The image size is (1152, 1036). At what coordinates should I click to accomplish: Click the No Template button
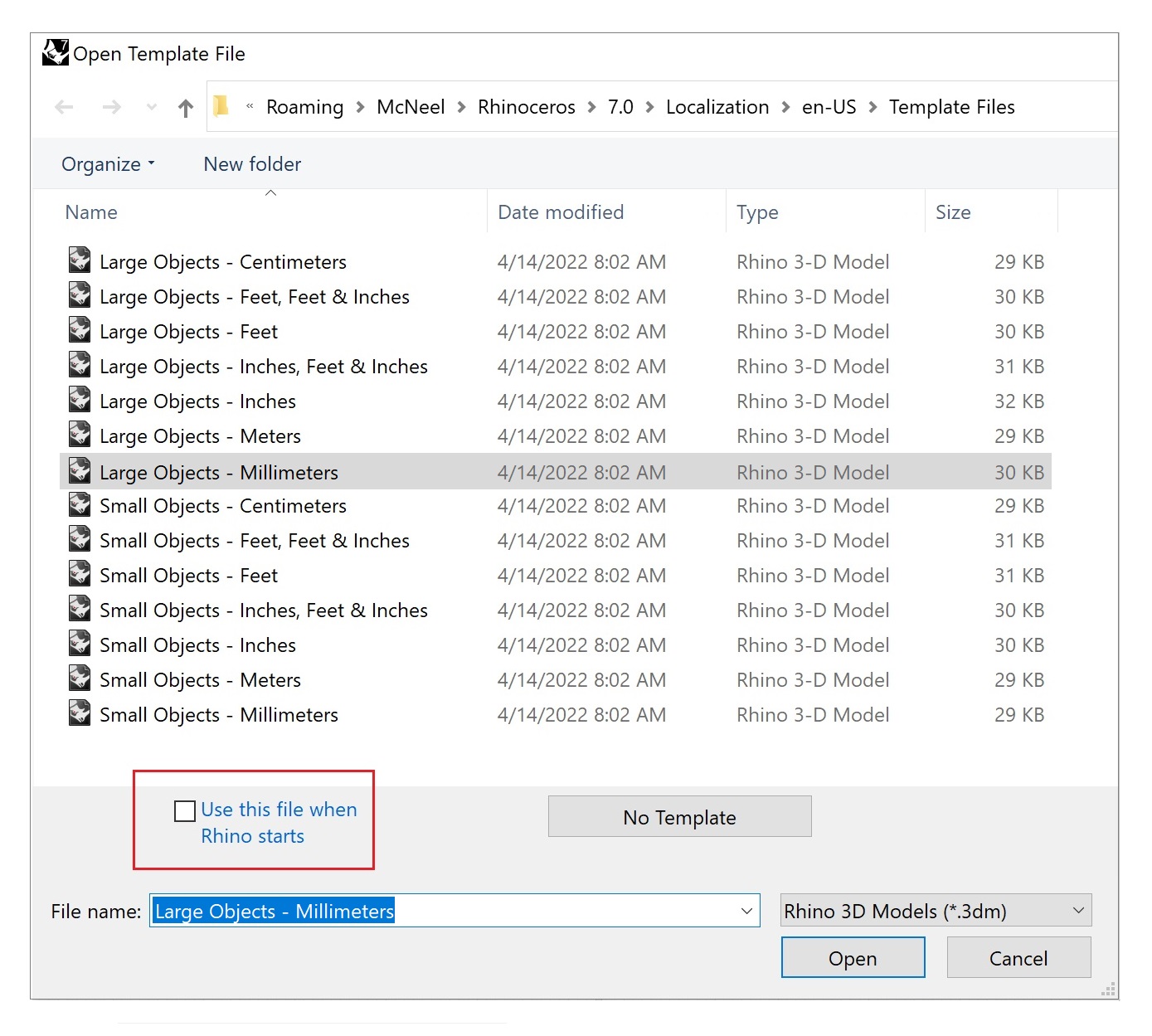point(679,817)
